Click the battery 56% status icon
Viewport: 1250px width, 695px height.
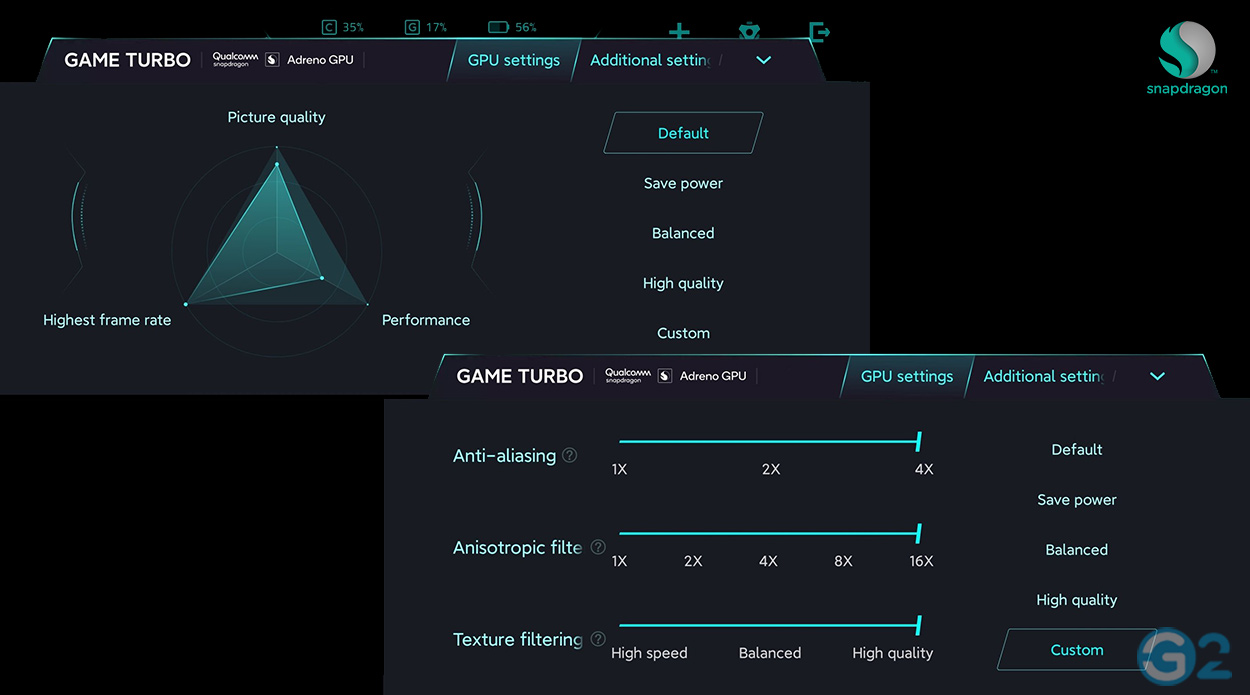(498, 27)
